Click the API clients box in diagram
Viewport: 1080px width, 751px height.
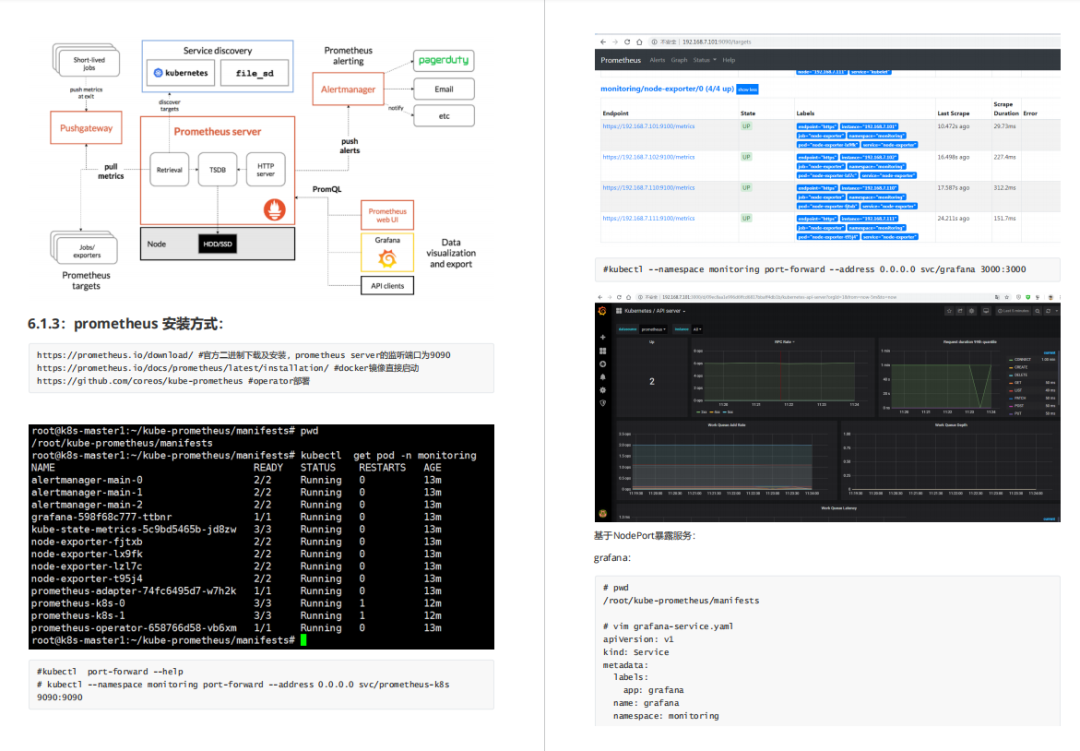[387, 285]
